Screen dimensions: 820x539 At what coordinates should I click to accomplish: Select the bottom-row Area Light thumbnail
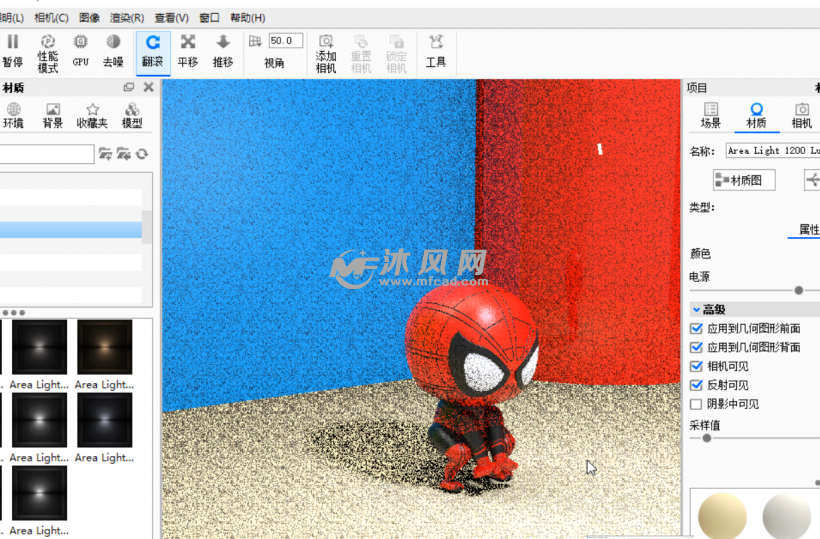tap(39, 494)
